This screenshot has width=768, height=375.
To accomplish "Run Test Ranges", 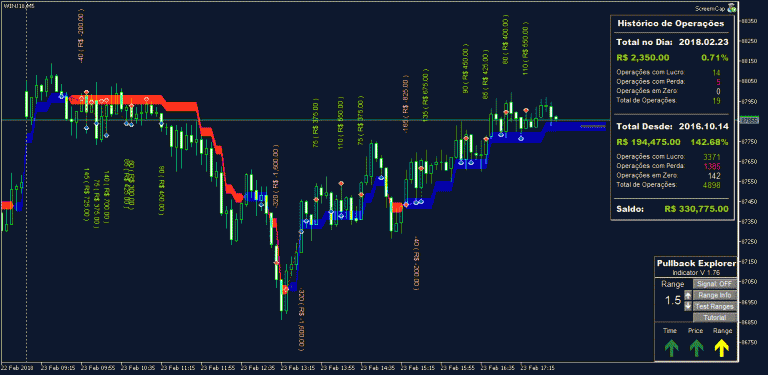I will click(715, 306).
